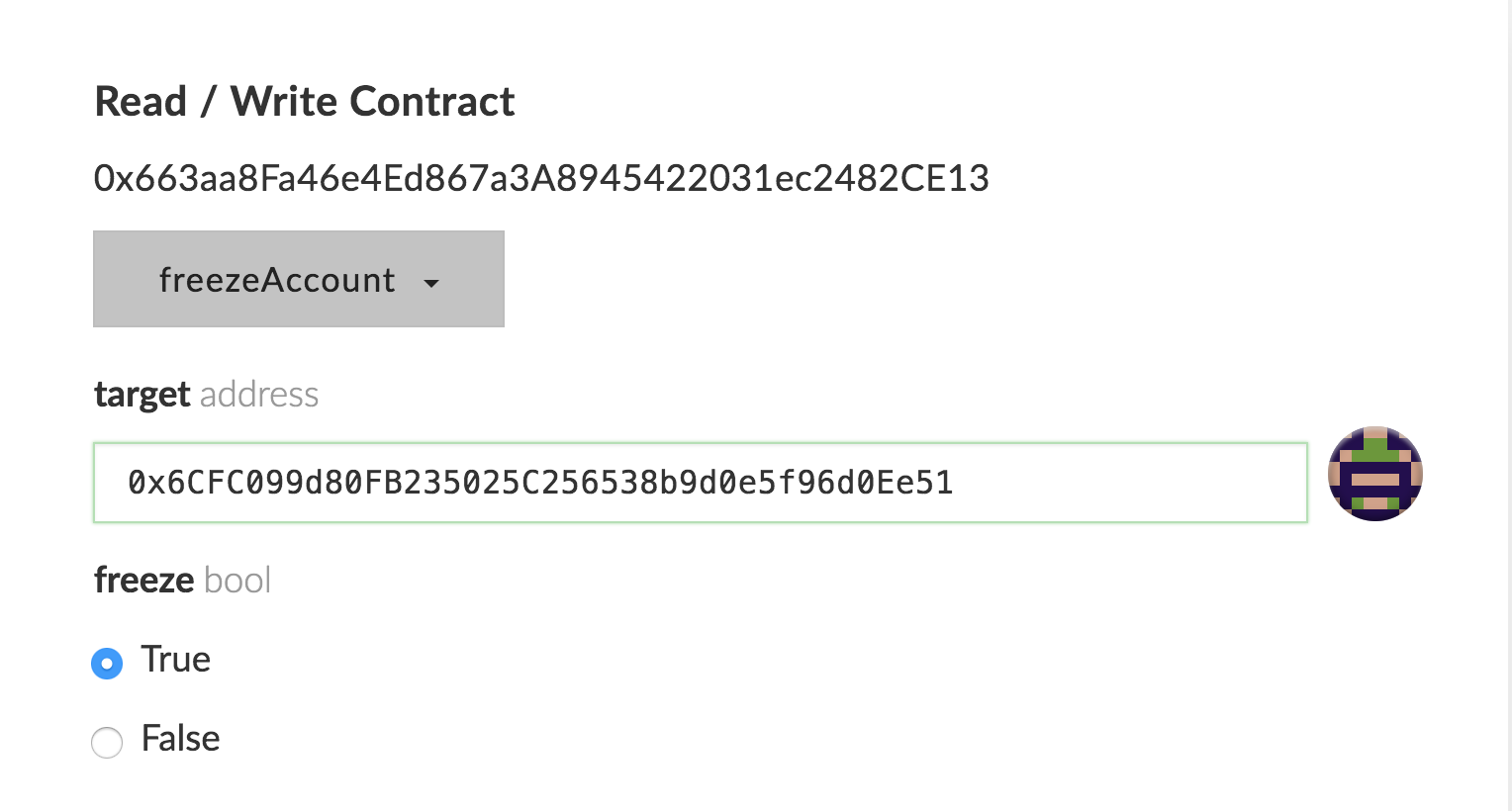This screenshot has height=811, width=1512.
Task: Click the gray "address" type hint
Action: pos(259,395)
